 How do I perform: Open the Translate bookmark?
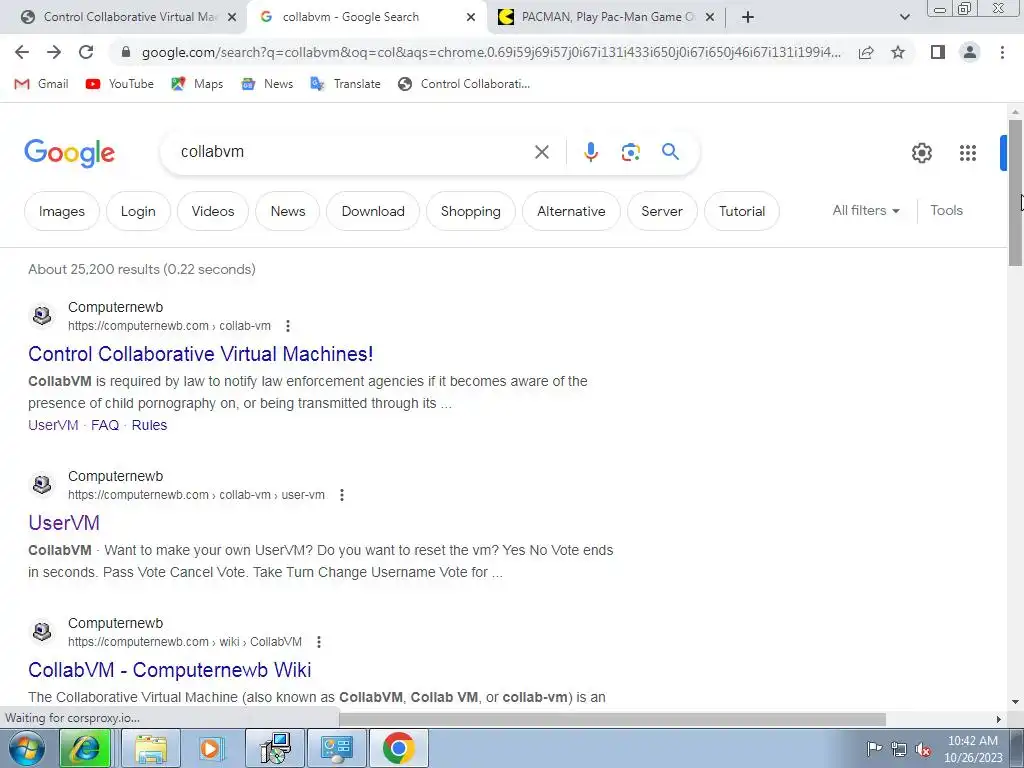point(345,84)
